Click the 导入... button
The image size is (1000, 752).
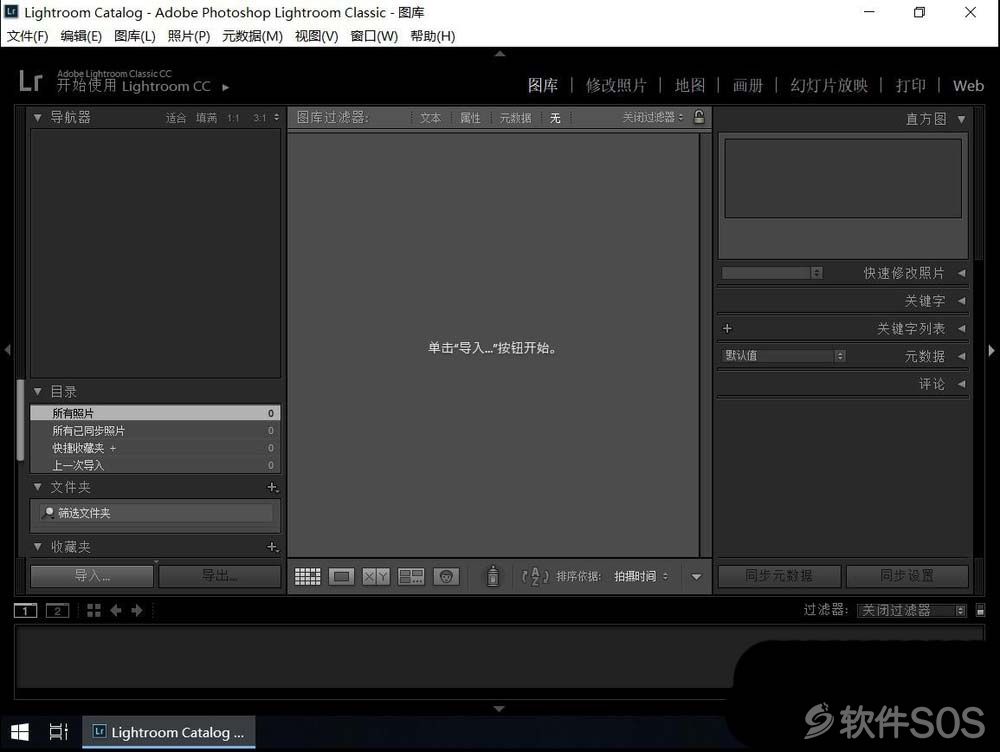click(92, 576)
